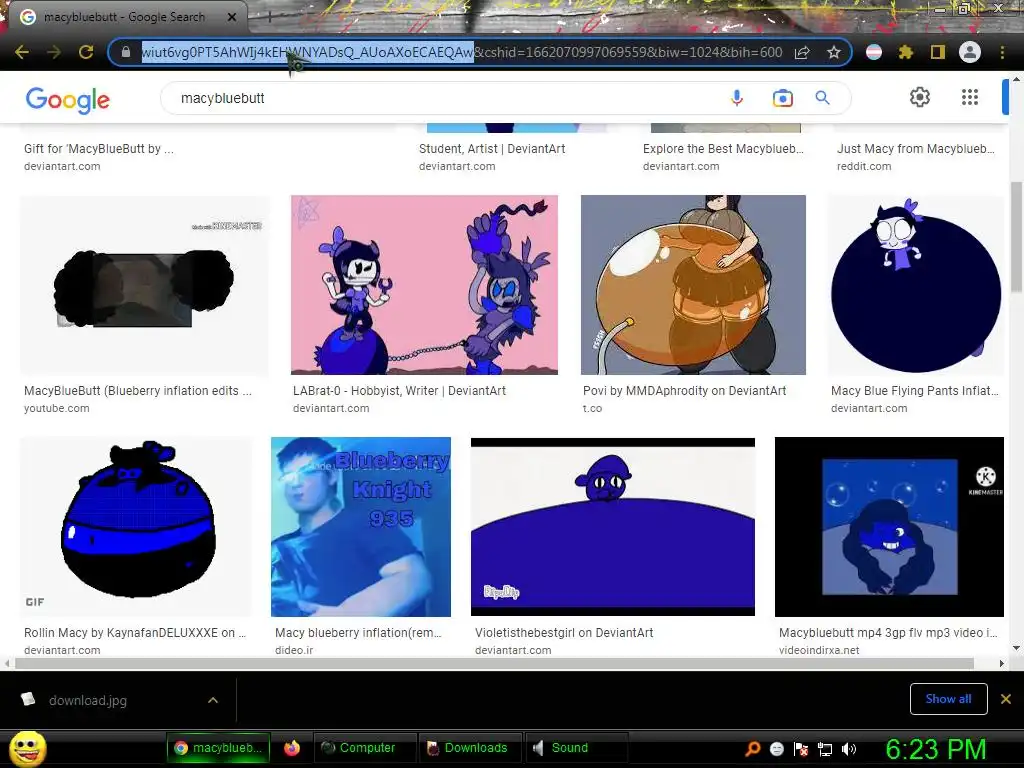Click the share page icon in address bar

point(802,52)
